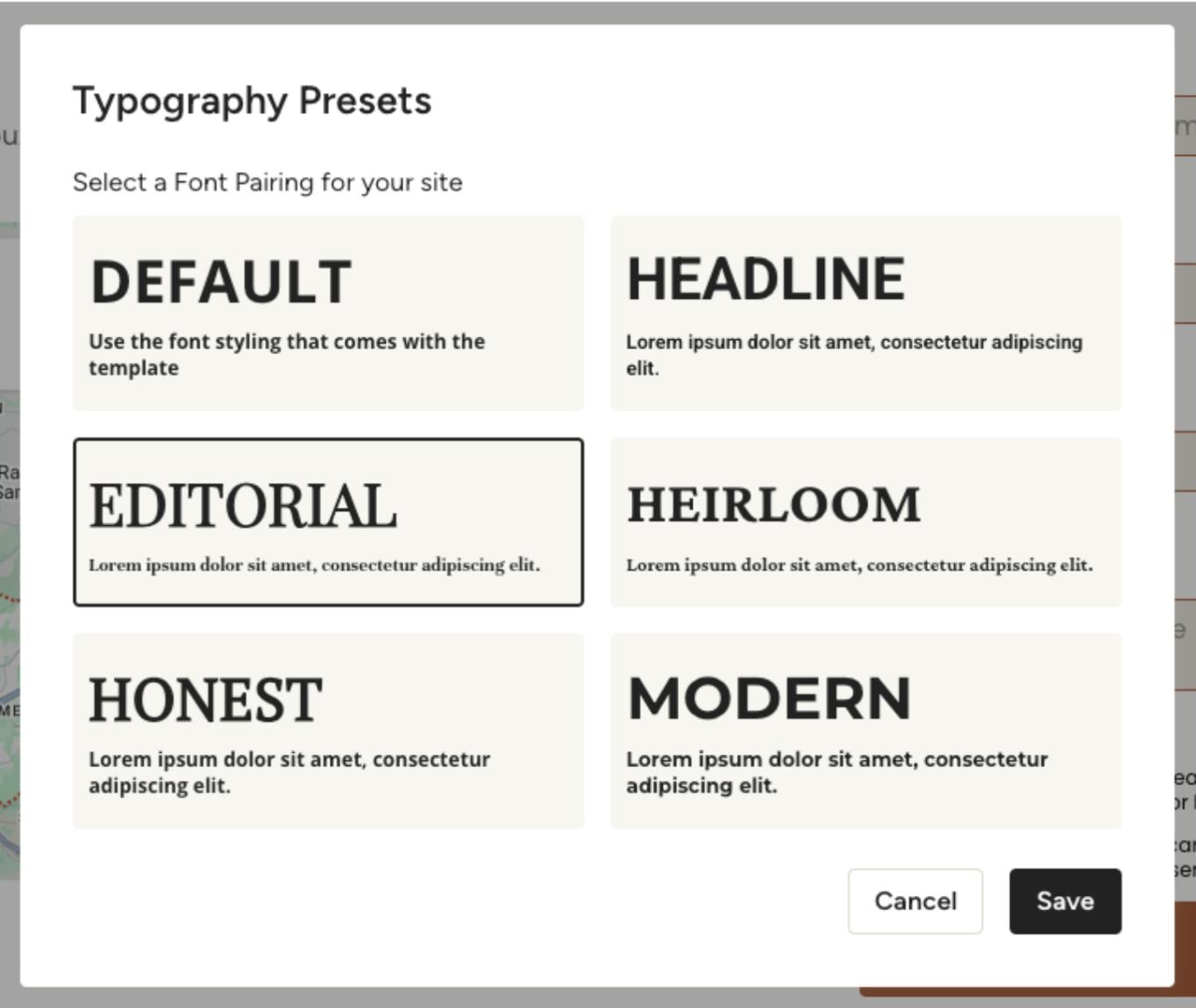Screen dimensions: 1196x1008
Task: Click the Cancel button
Action: coord(915,901)
